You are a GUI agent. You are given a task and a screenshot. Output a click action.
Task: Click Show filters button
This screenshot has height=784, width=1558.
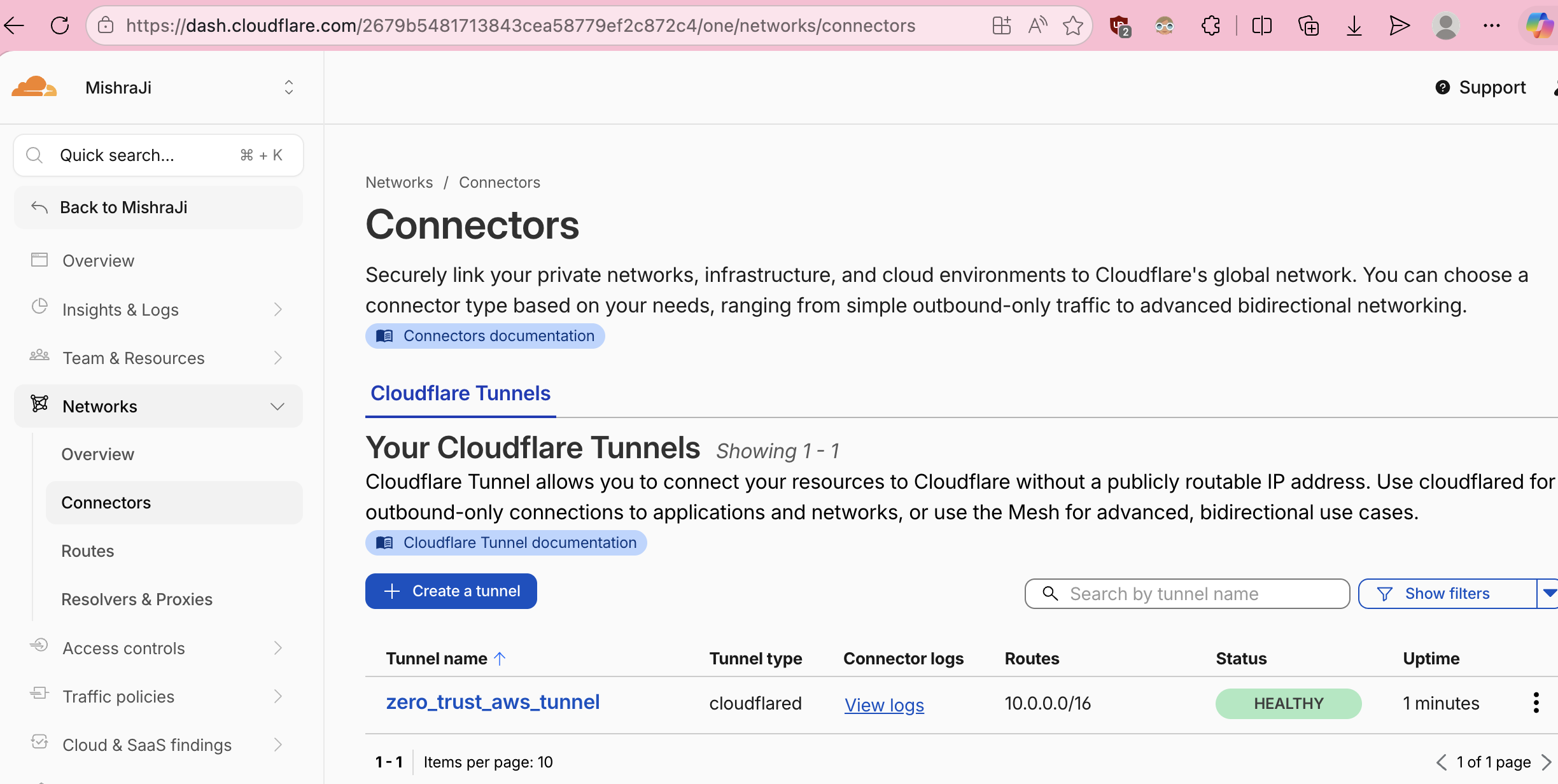coord(1447,594)
